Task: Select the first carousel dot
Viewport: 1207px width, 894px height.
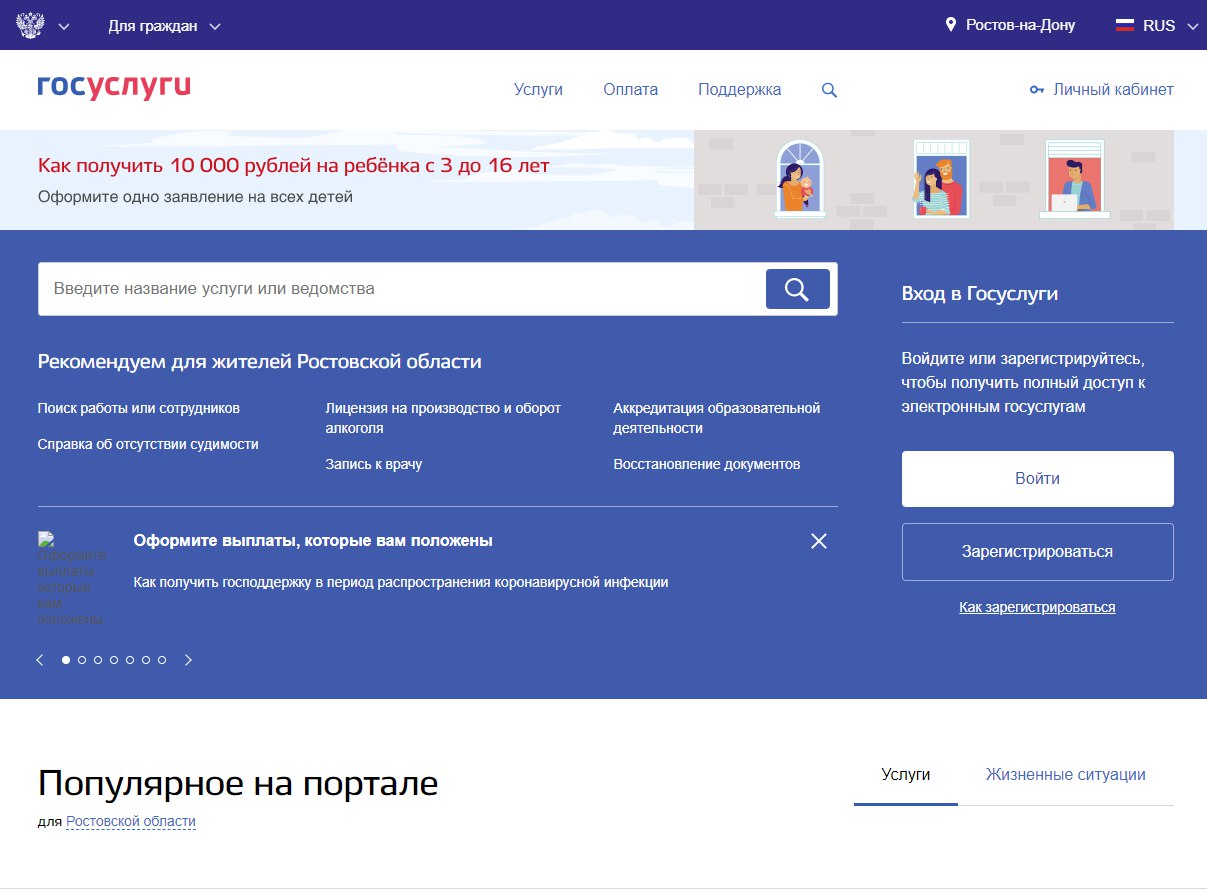Action: coord(66,660)
